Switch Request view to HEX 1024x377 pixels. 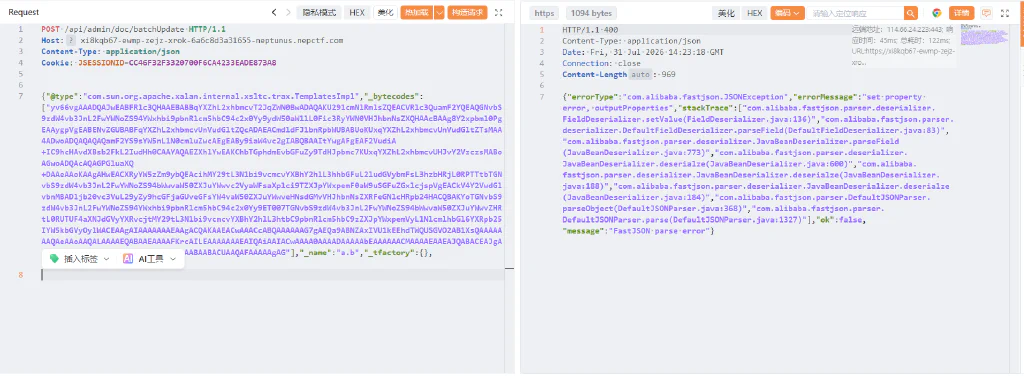pos(357,12)
